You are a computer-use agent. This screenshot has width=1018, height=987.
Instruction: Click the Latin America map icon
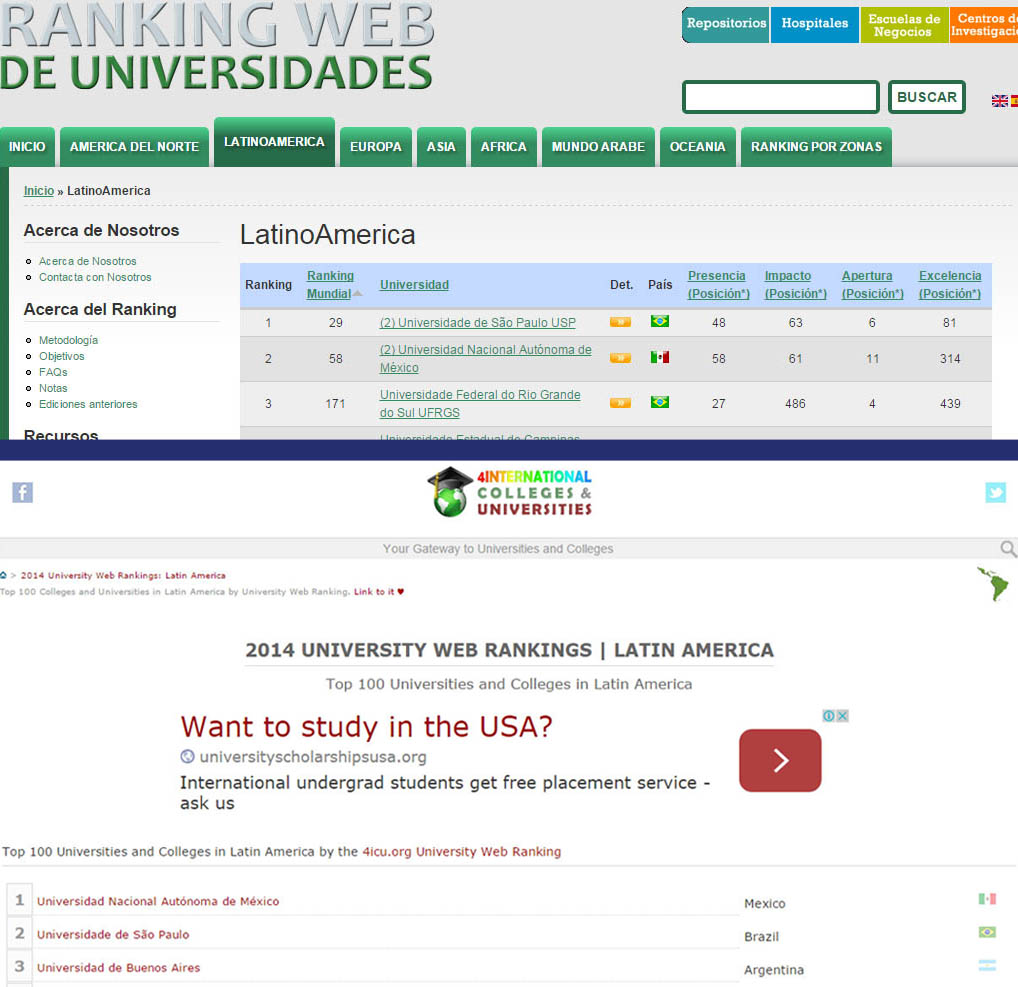[x=991, y=585]
